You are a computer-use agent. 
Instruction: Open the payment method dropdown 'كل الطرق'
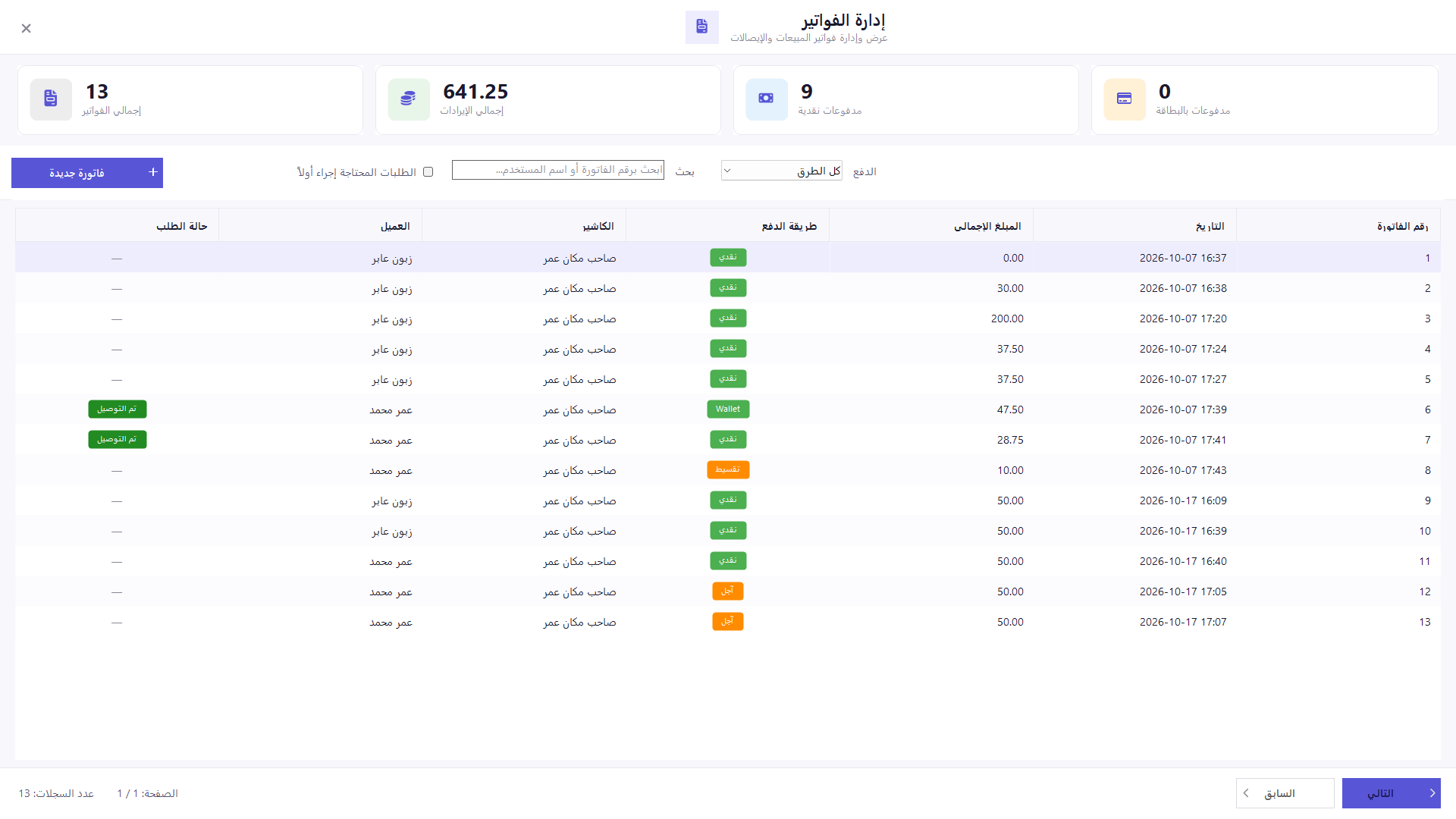[781, 171]
